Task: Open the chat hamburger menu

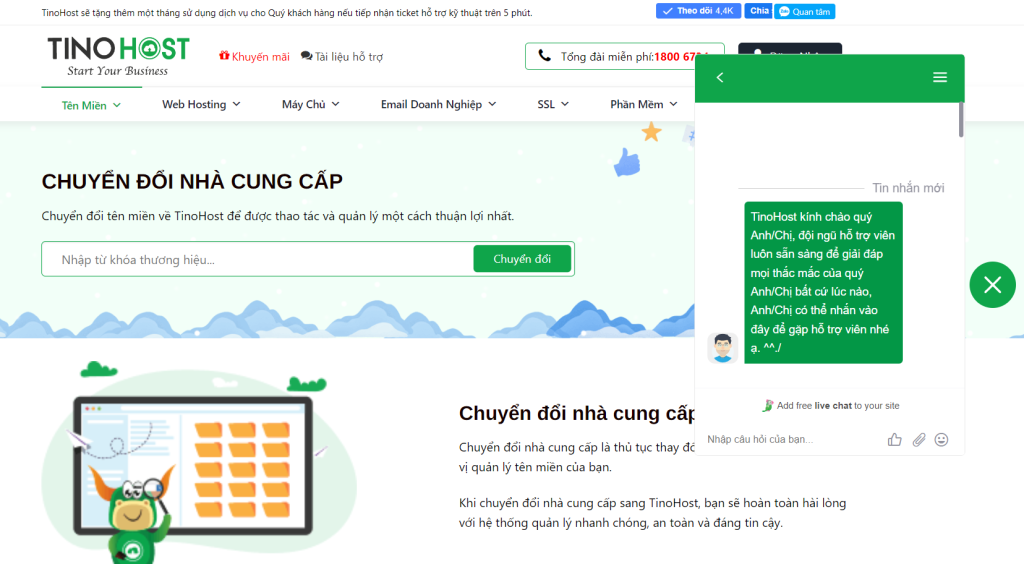Action: (940, 78)
